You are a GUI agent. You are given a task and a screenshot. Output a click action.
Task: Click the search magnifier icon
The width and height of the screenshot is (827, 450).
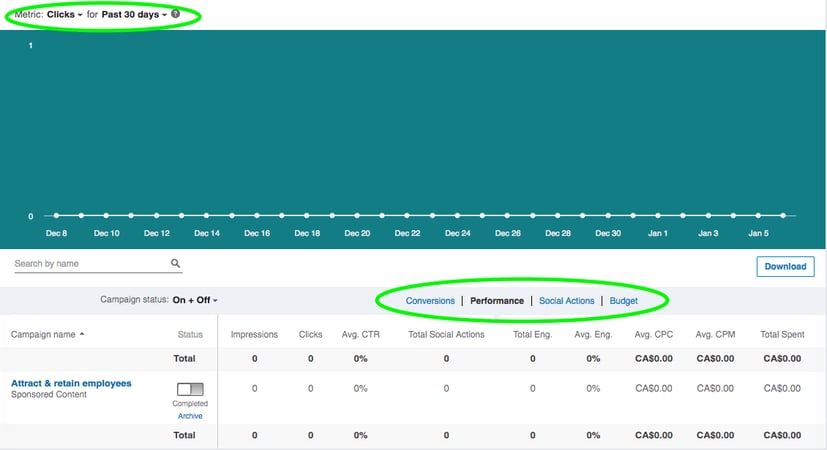coord(176,263)
